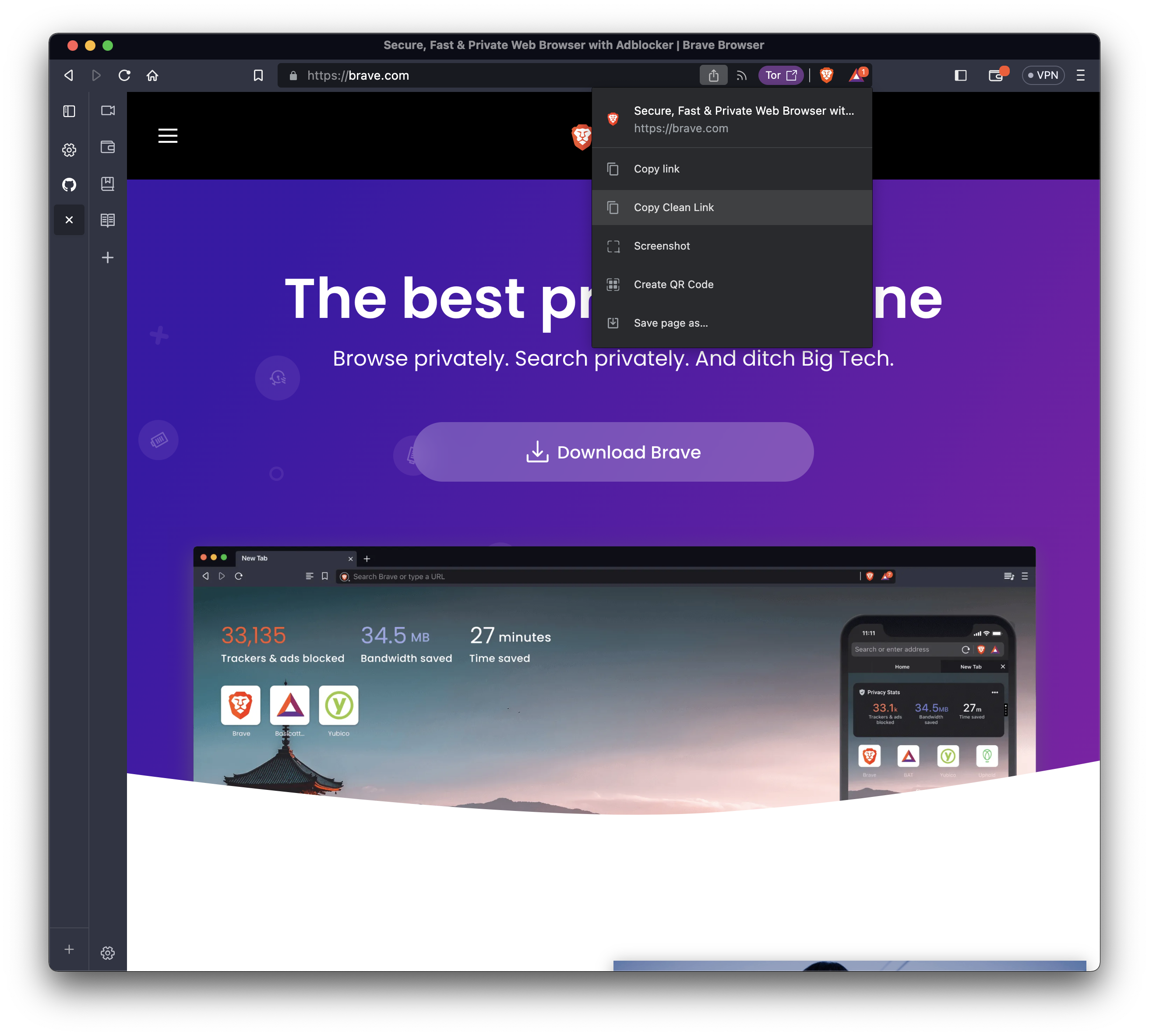Select Save page as... option
This screenshot has height=1036, width=1149.
tap(732, 323)
